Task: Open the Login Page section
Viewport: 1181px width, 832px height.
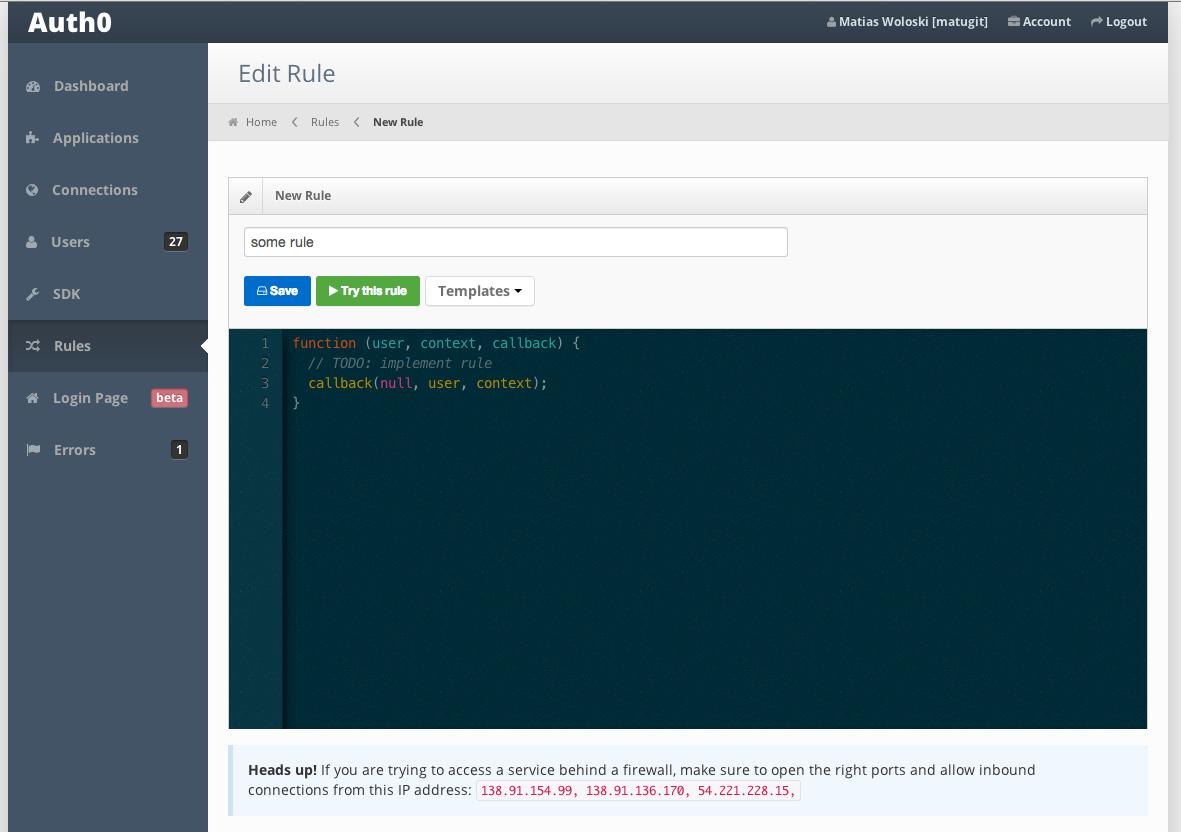Action: 108,398
